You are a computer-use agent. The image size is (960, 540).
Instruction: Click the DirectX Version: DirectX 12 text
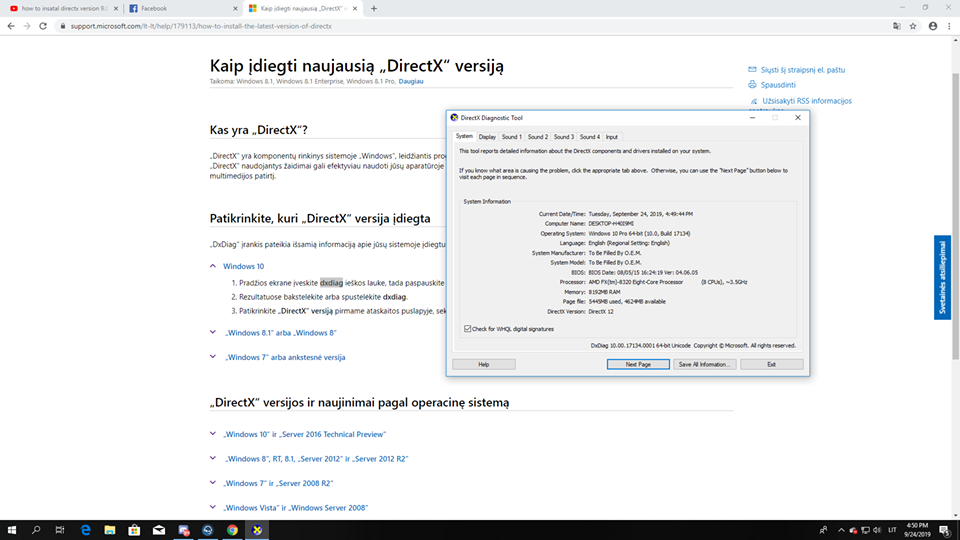[x=580, y=312]
